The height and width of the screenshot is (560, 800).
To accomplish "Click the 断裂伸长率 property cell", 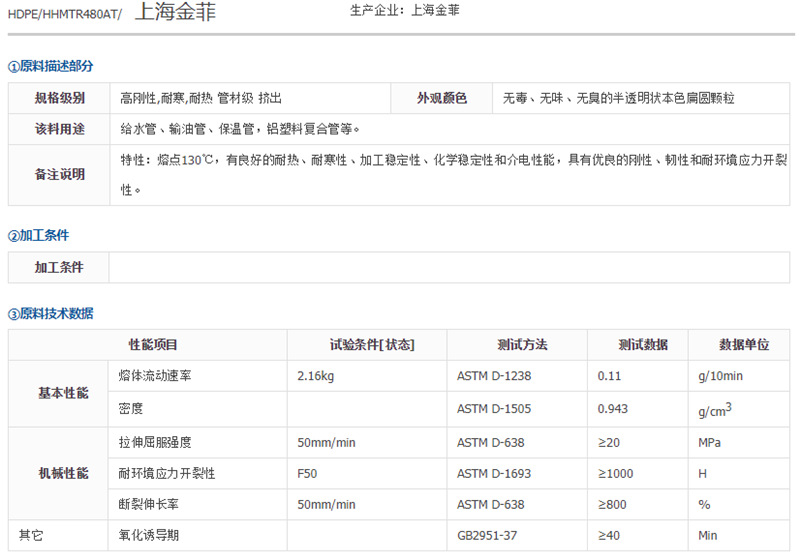I will click(x=198, y=504).
